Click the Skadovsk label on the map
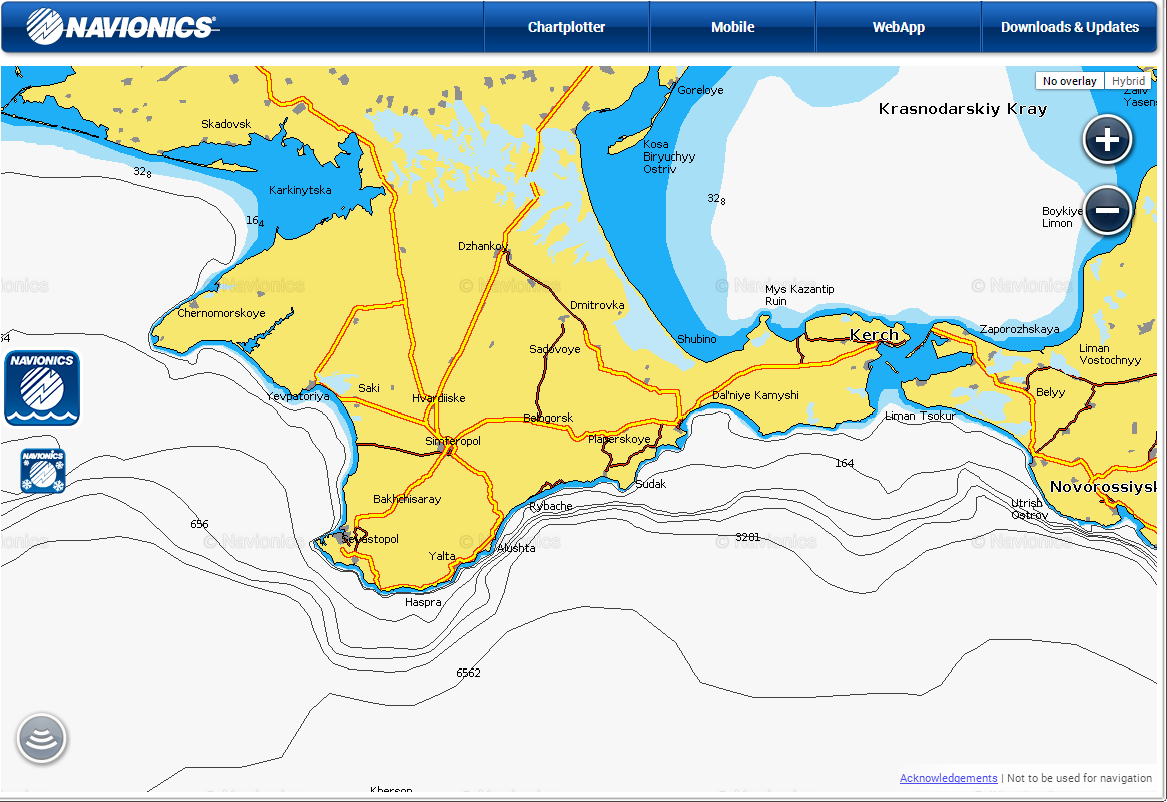 click(x=226, y=124)
